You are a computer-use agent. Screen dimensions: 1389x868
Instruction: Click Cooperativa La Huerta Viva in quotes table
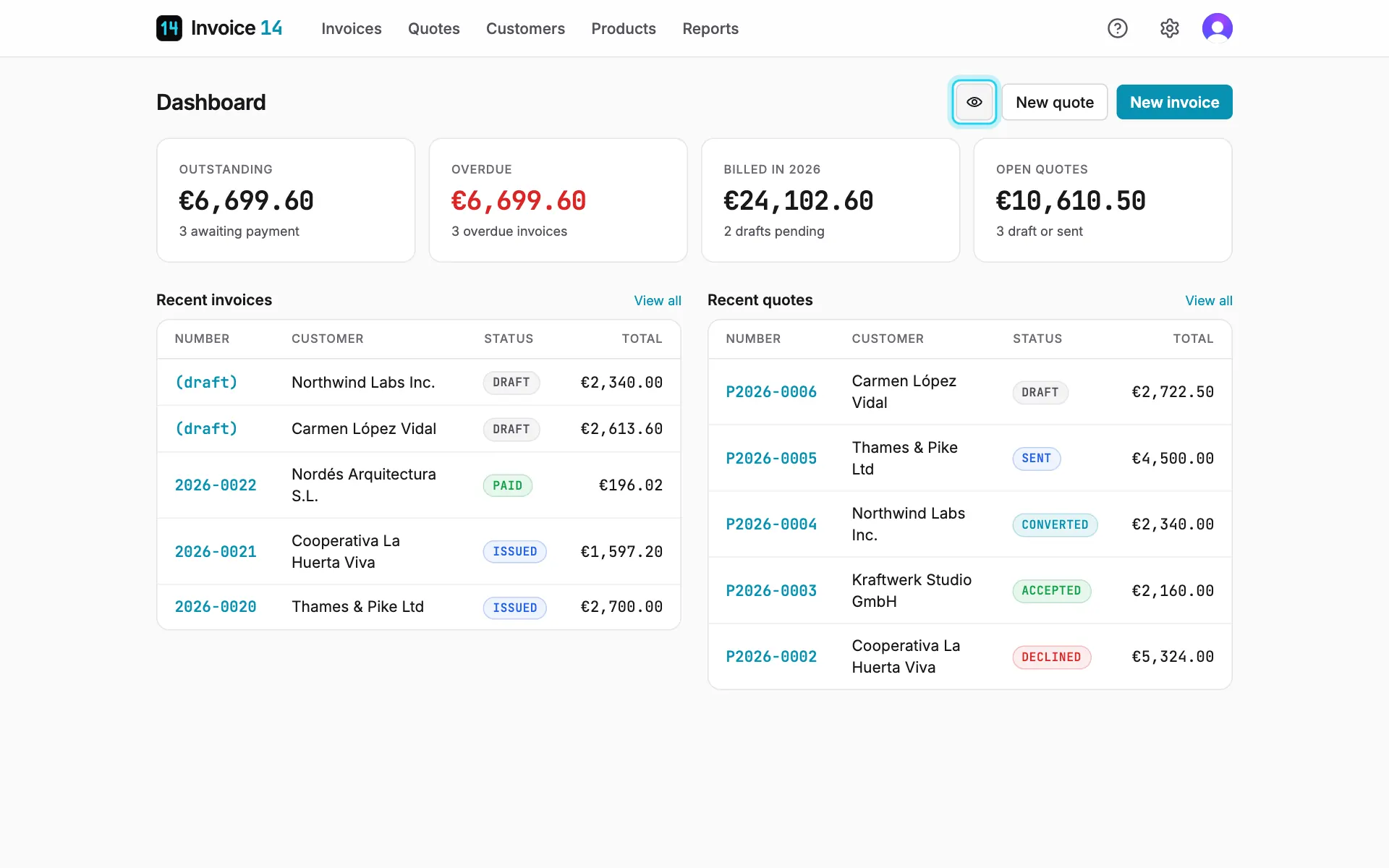(x=906, y=656)
